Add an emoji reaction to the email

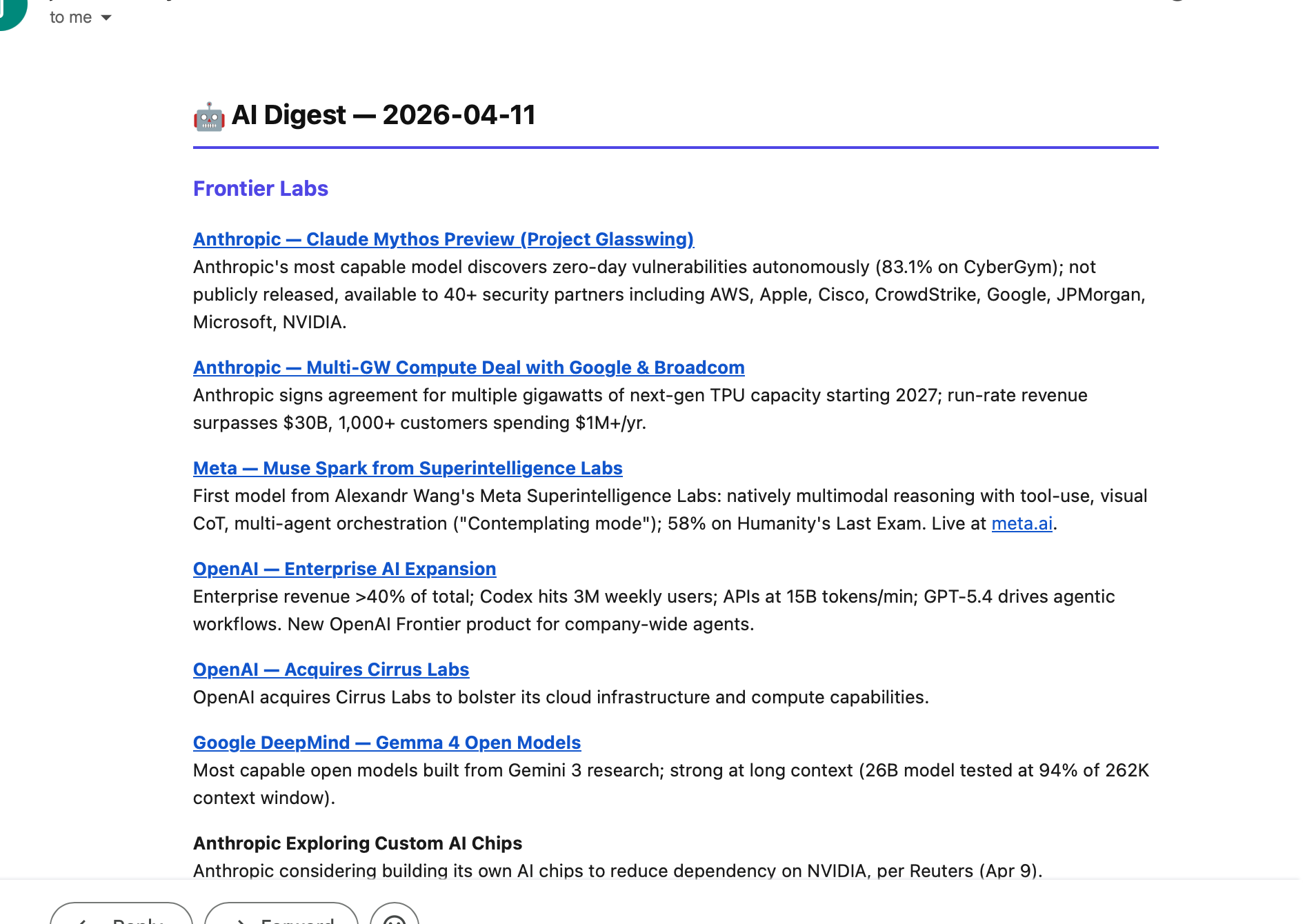394,916
